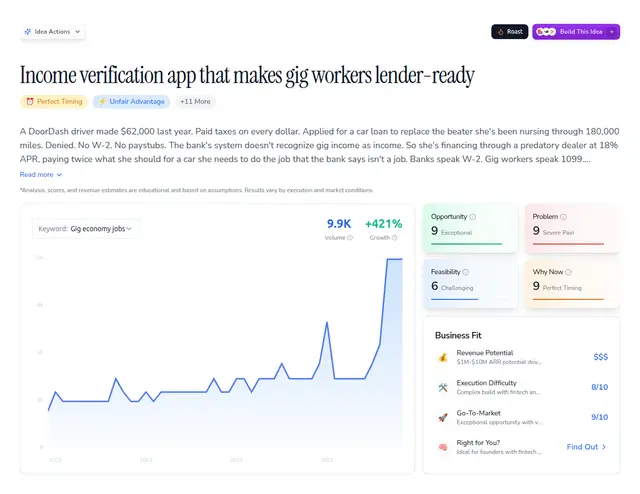Image resolution: width=640 pixels, height=494 pixels.
Task: Expand the description with Read more
Action: click(41, 174)
